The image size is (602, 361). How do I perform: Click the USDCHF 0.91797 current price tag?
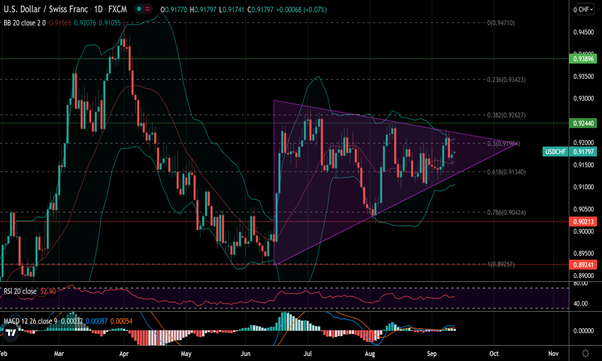[570, 152]
